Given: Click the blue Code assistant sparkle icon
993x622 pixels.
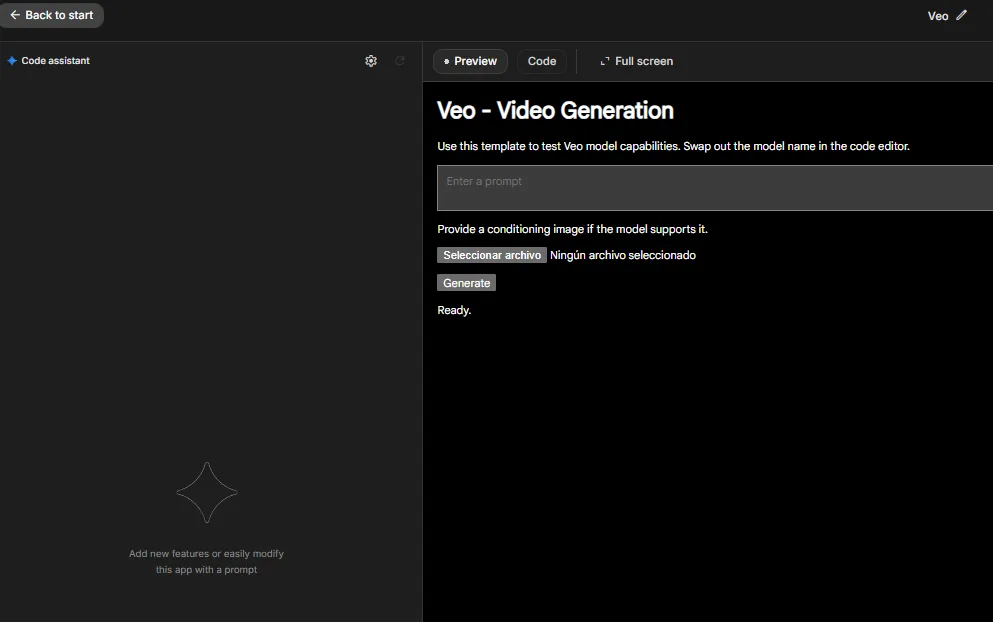Looking at the screenshot, I should pyautogui.click(x=12, y=61).
